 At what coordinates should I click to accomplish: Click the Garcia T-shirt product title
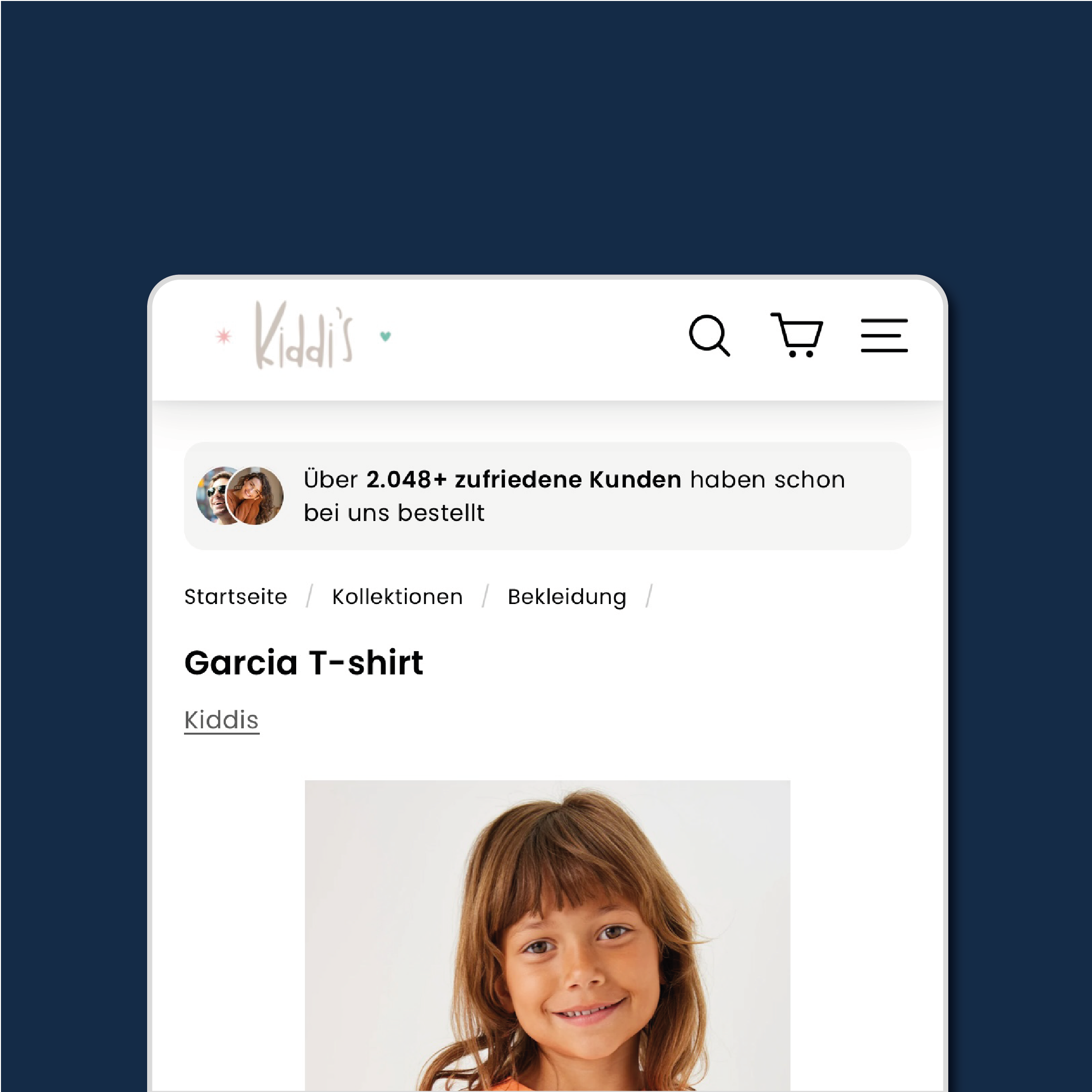click(x=303, y=662)
